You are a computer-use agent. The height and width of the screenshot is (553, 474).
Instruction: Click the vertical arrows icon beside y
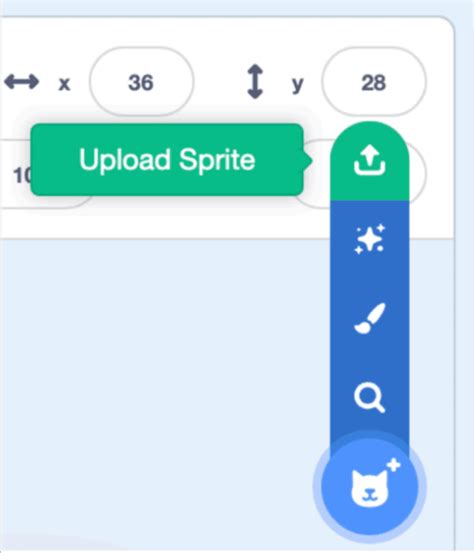(255, 82)
